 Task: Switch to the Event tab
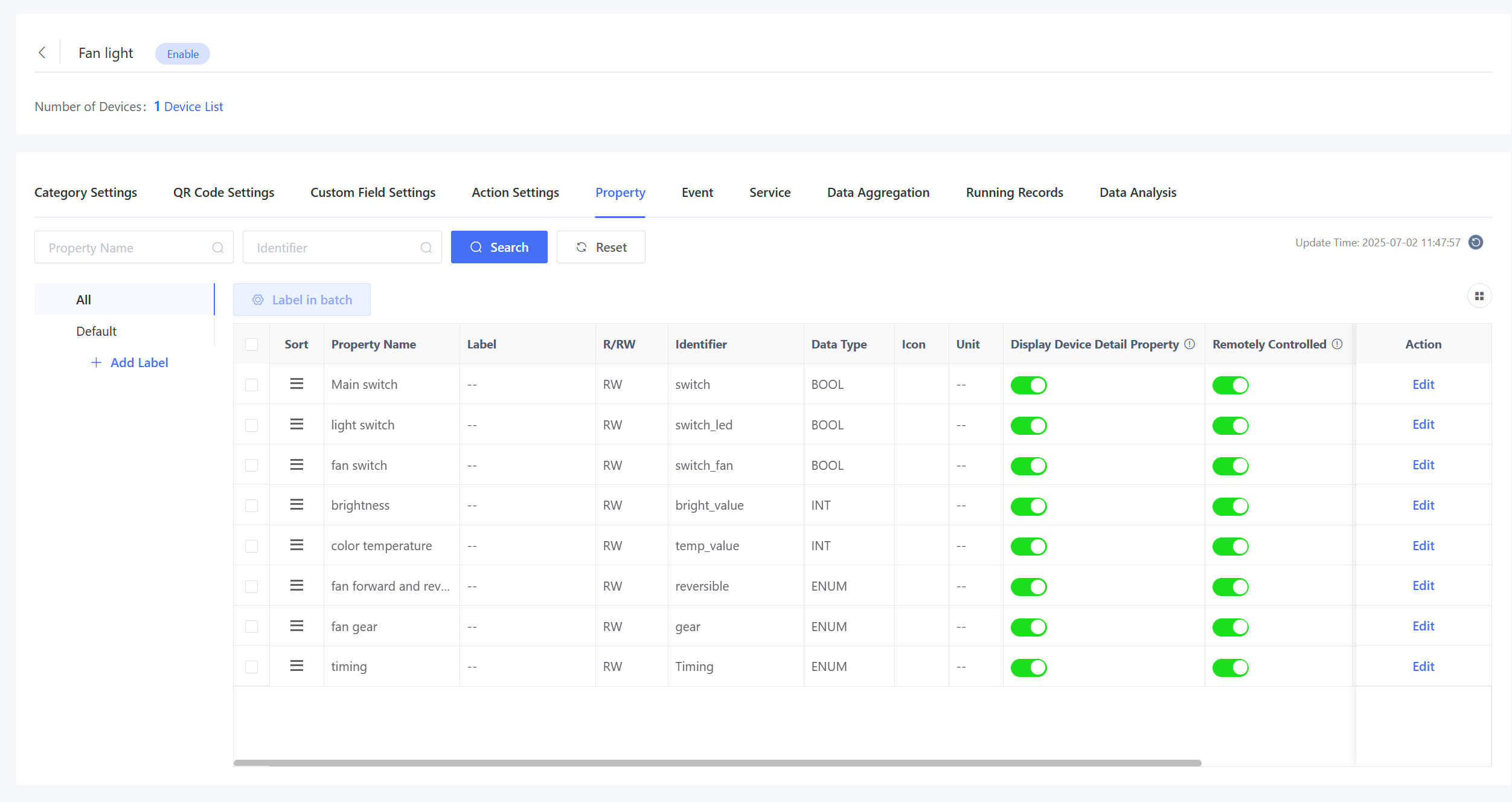click(697, 193)
